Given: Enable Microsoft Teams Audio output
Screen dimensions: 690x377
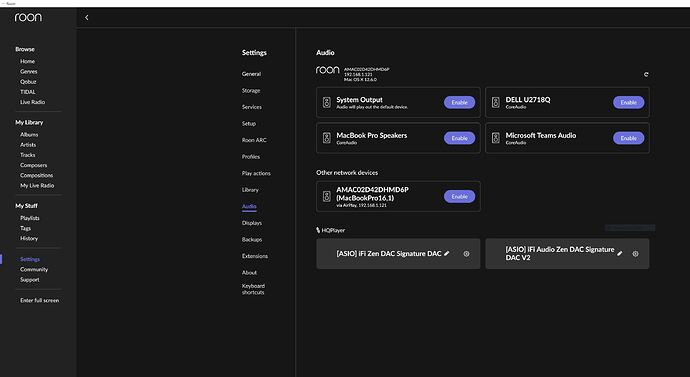Looking at the screenshot, I should pos(628,138).
